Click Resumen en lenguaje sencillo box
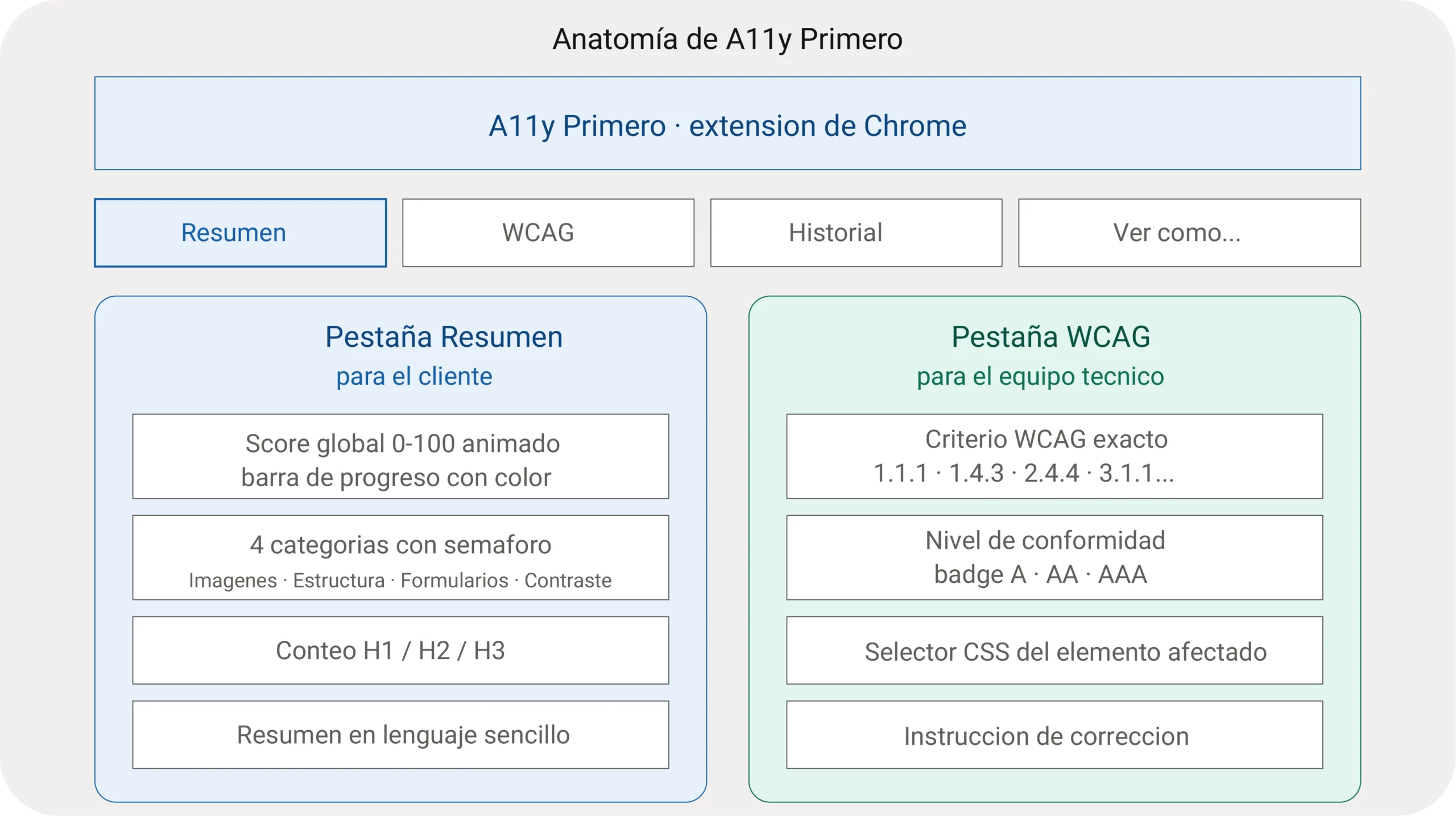 pyautogui.click(x=400, y=735)
